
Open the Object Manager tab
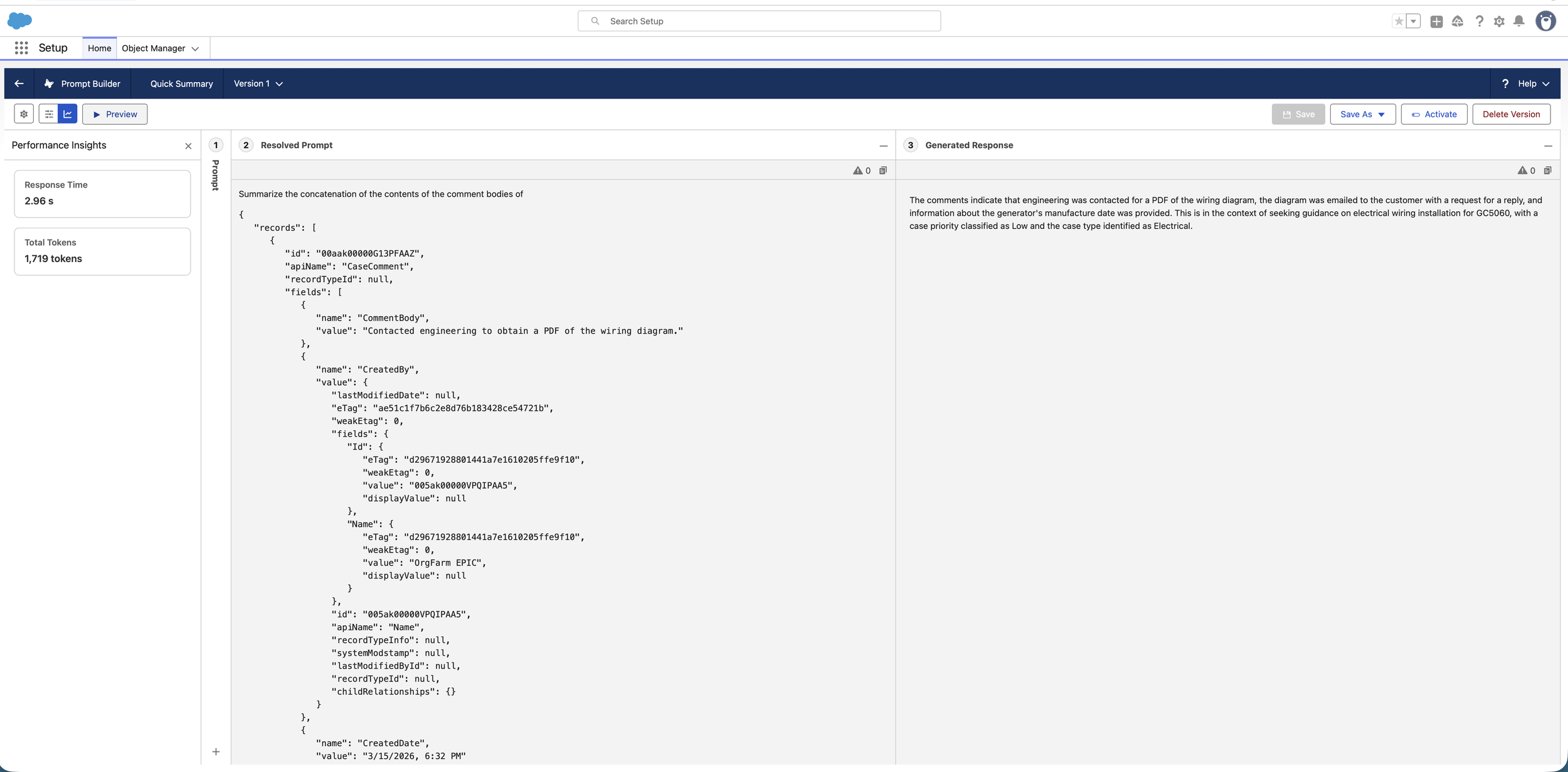pyautogui.click(x=153, y=48)
